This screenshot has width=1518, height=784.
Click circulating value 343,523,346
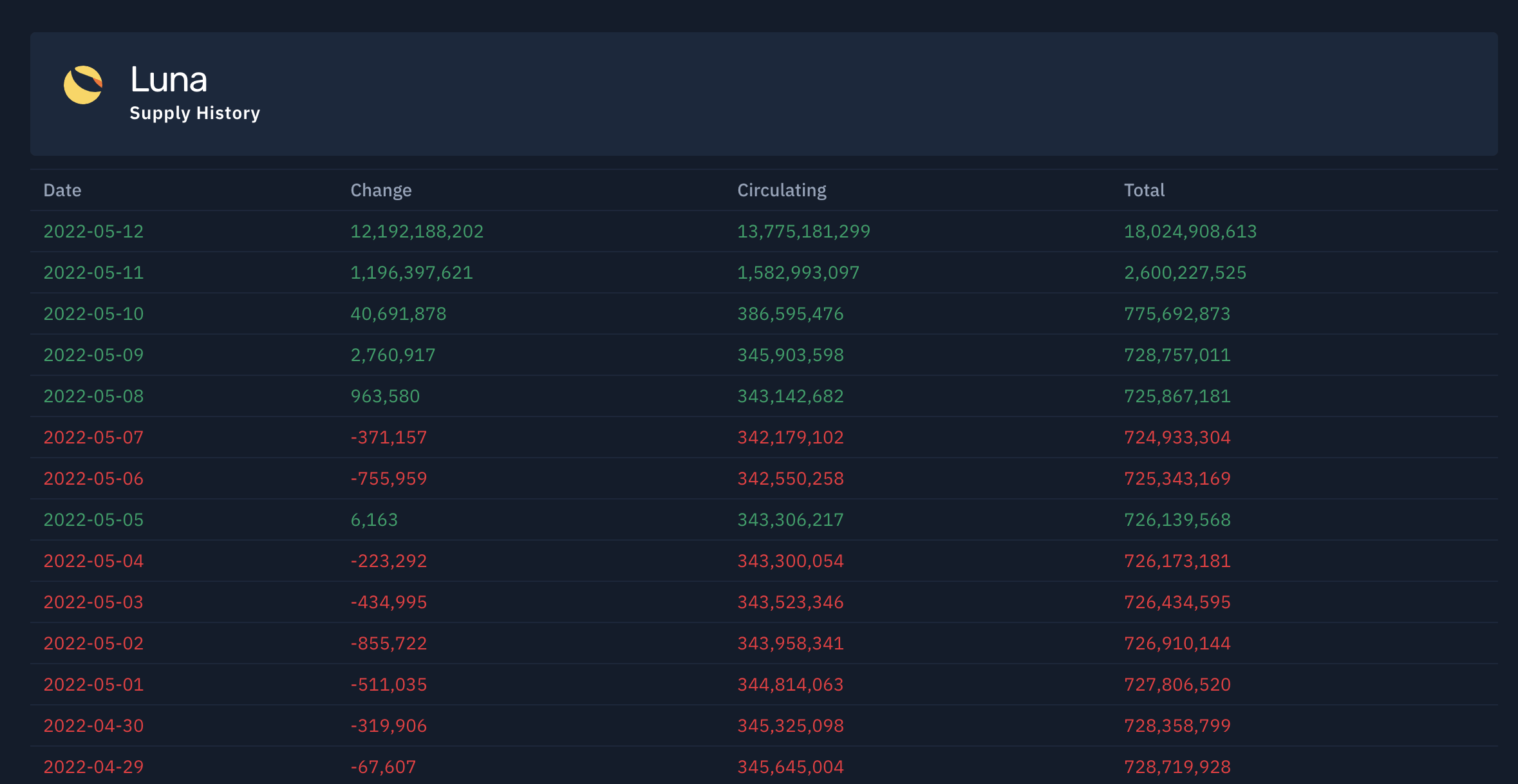(x=791, y=602)
